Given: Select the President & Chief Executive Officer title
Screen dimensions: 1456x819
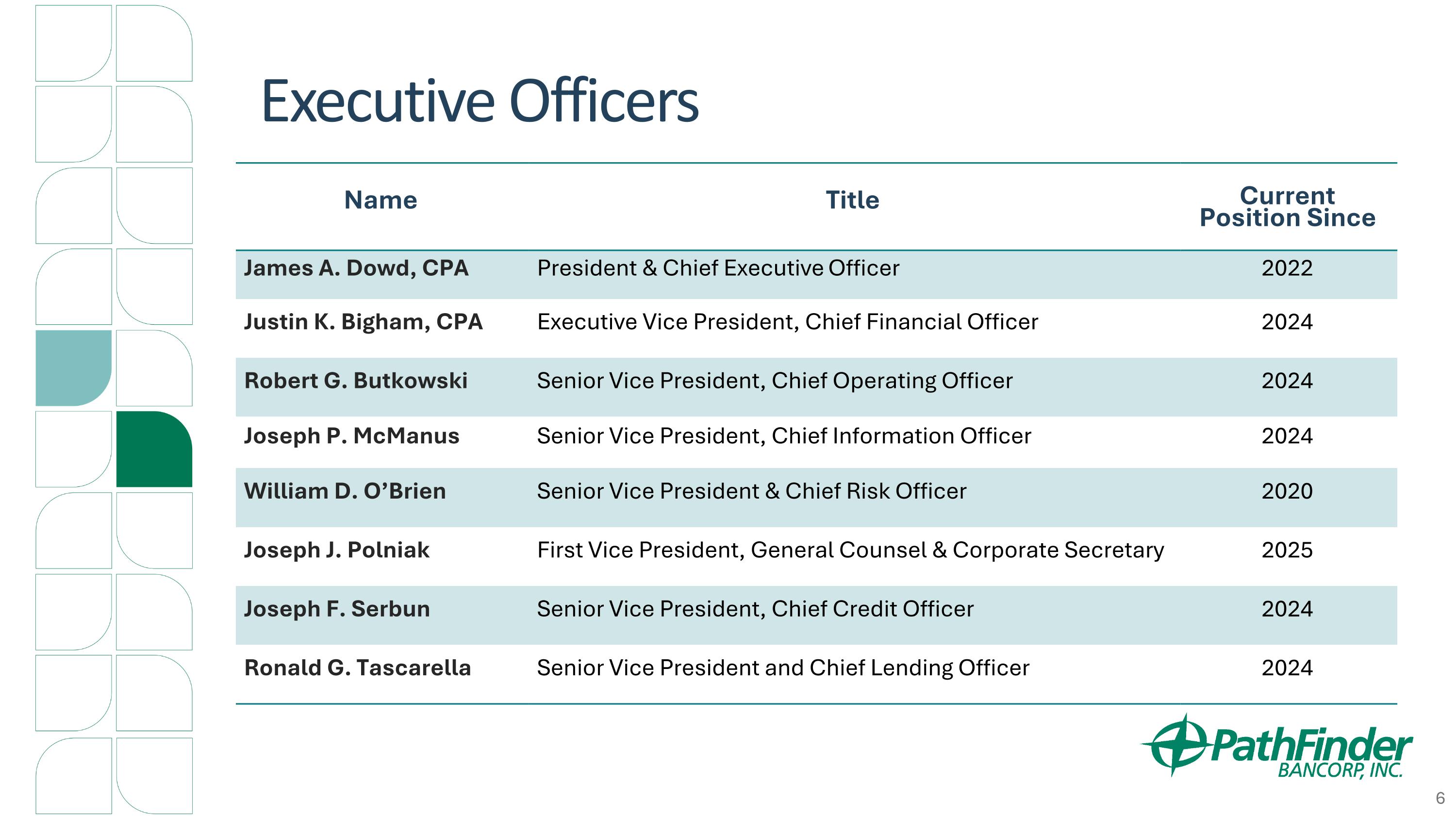Looking at the screenshot, I should pos(718,268).
